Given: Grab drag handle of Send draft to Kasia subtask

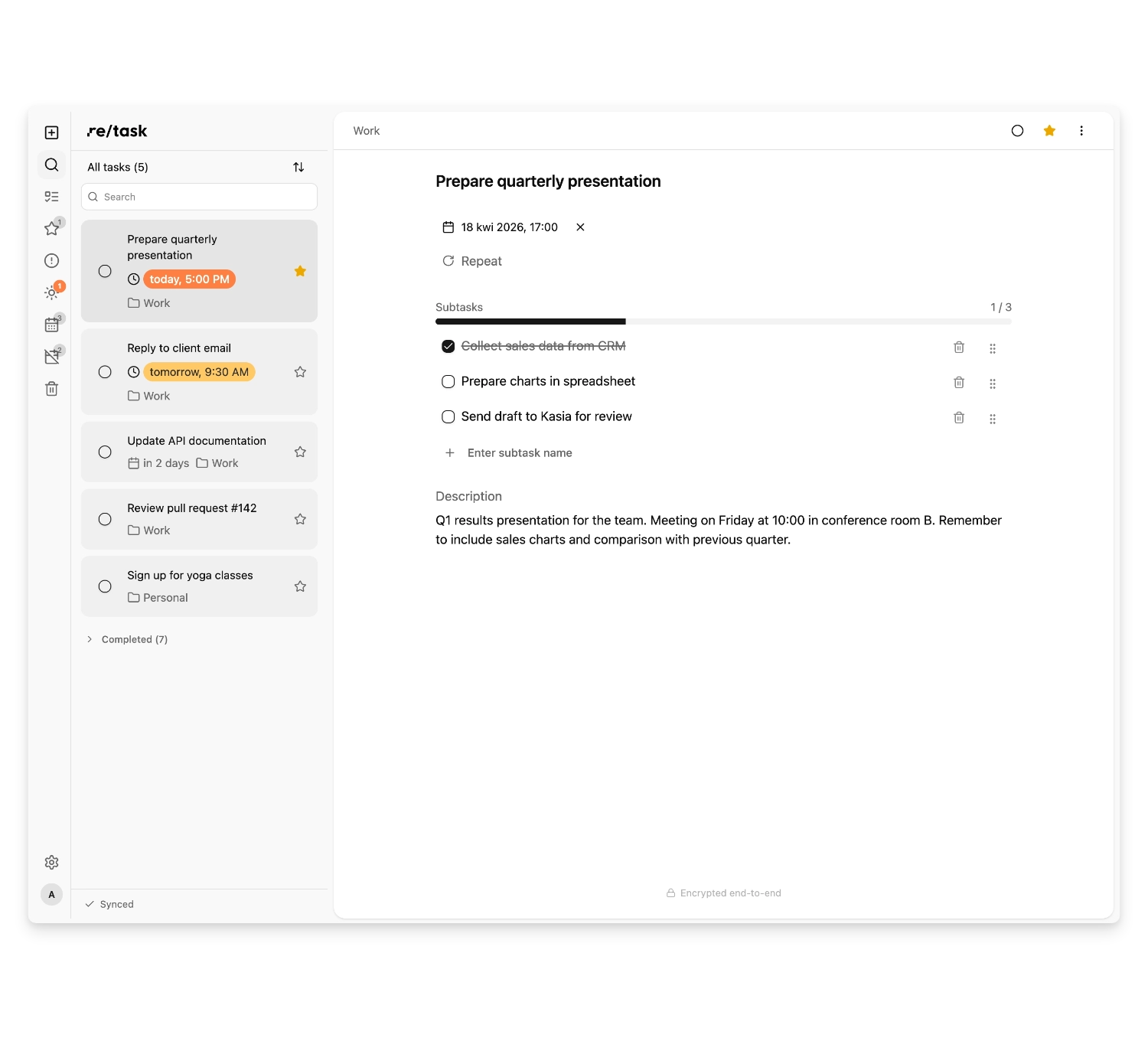Looking at the screenshot, I should pyautogui.click(x=993, y=419).
